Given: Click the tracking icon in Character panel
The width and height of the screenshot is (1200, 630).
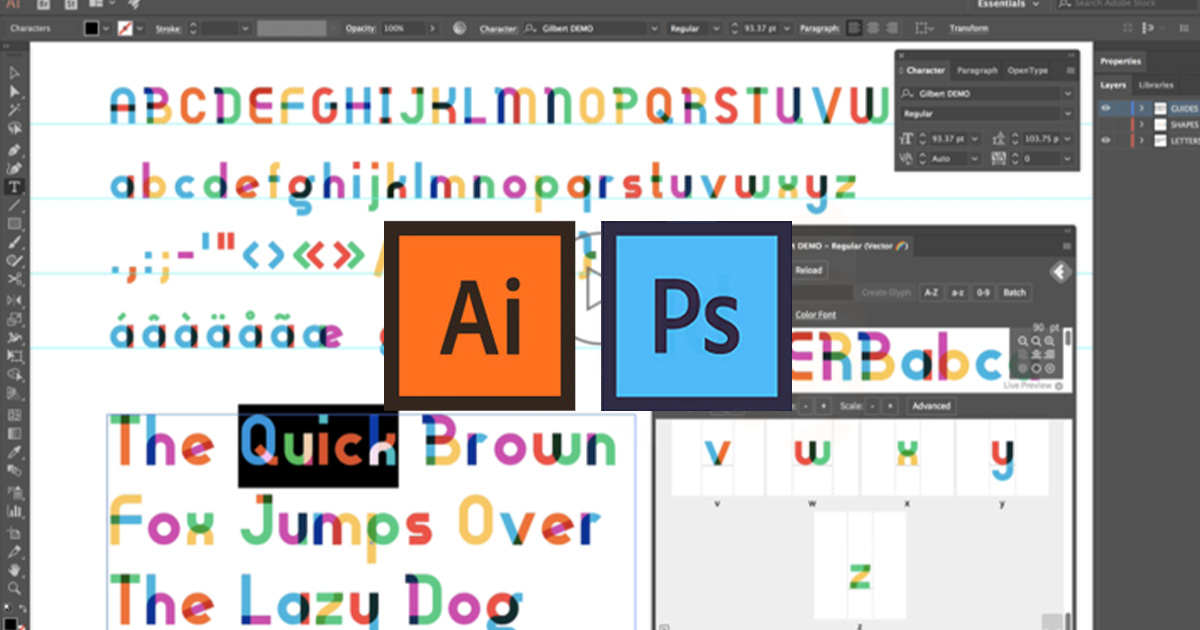Looking at the screenshot, I should 997,159.
